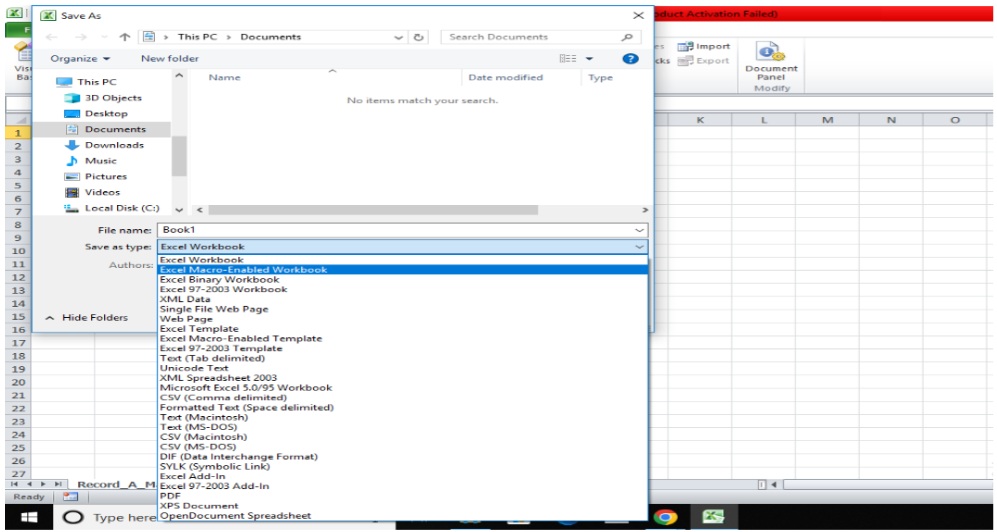
Task: Choose CSV (Macintosh) format
Action: click(x=402, y=437)
